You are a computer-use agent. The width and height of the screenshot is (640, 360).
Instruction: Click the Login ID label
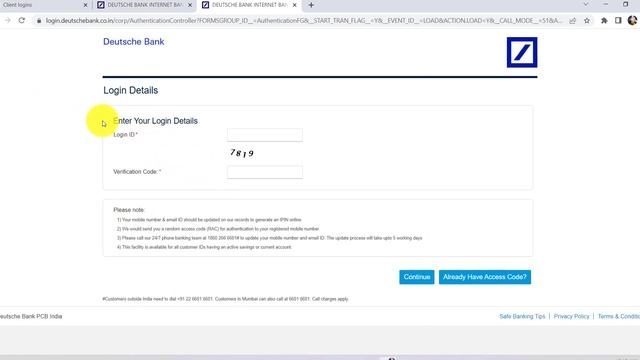coord(125,135)
